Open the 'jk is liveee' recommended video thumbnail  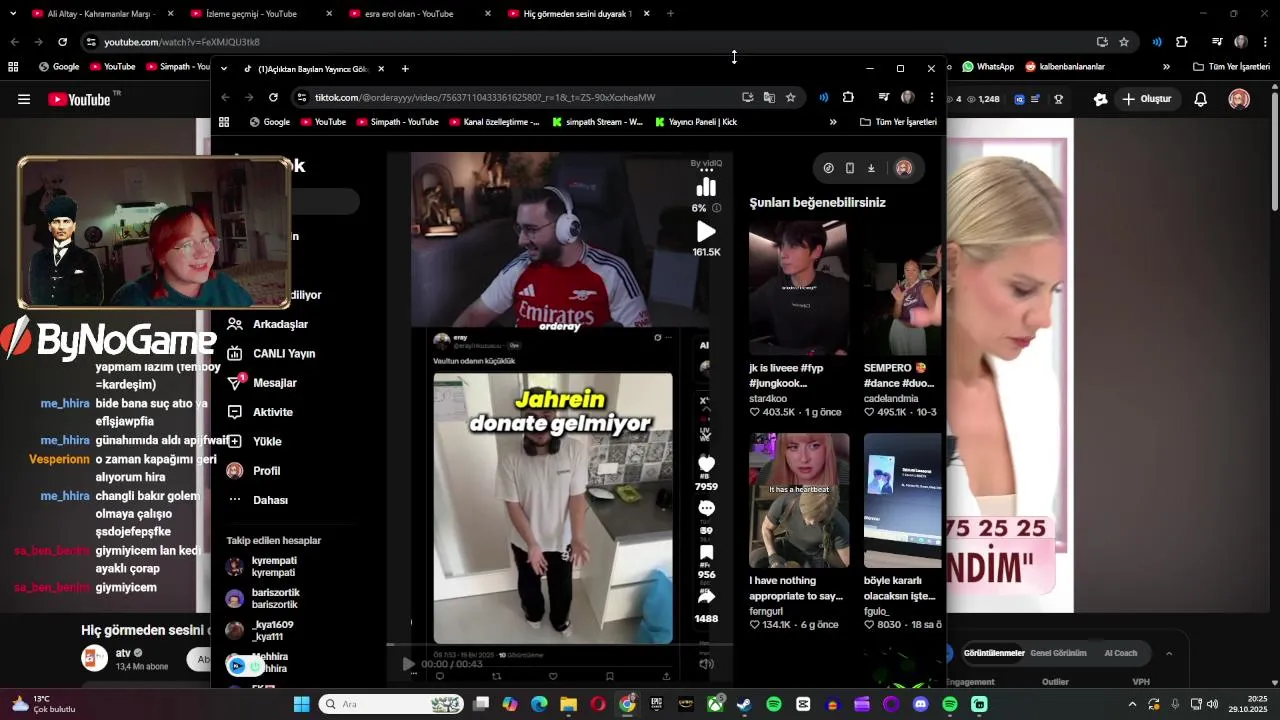click(798, 289)
